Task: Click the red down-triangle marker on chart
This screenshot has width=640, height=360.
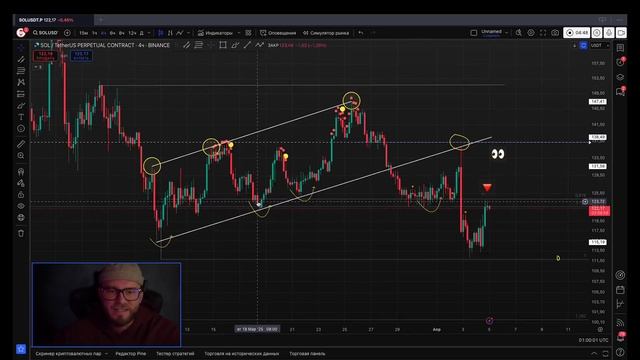Action: click(x=487, y=187)
